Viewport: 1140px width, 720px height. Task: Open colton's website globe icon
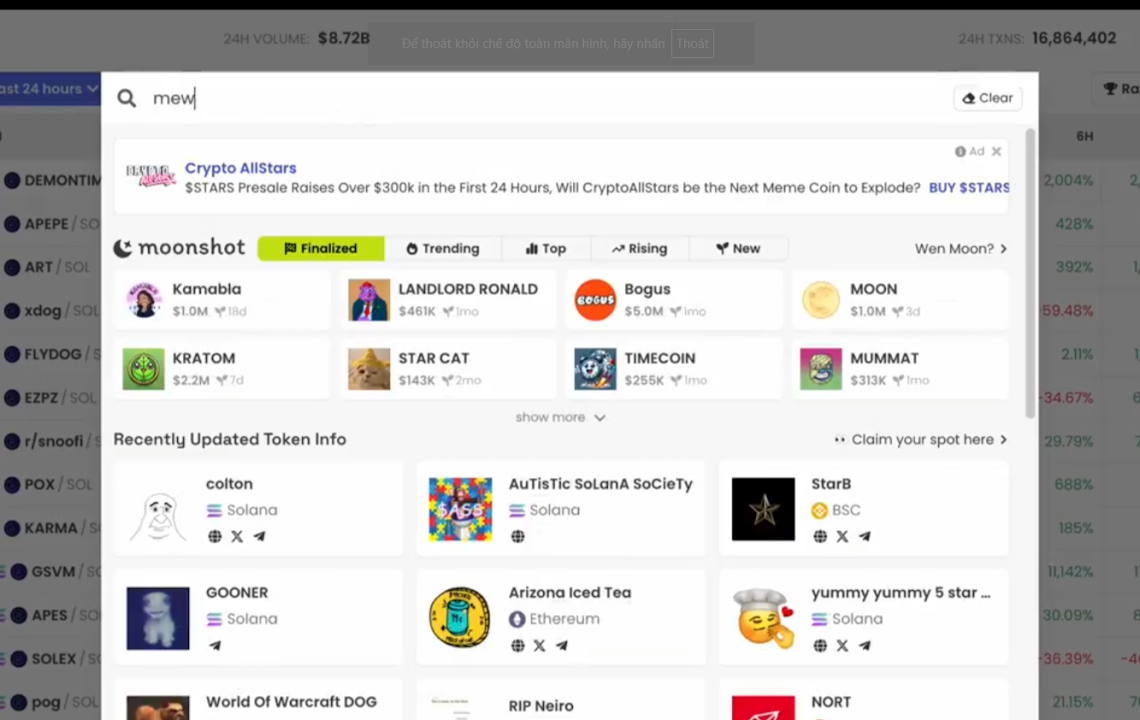[214, 537]
